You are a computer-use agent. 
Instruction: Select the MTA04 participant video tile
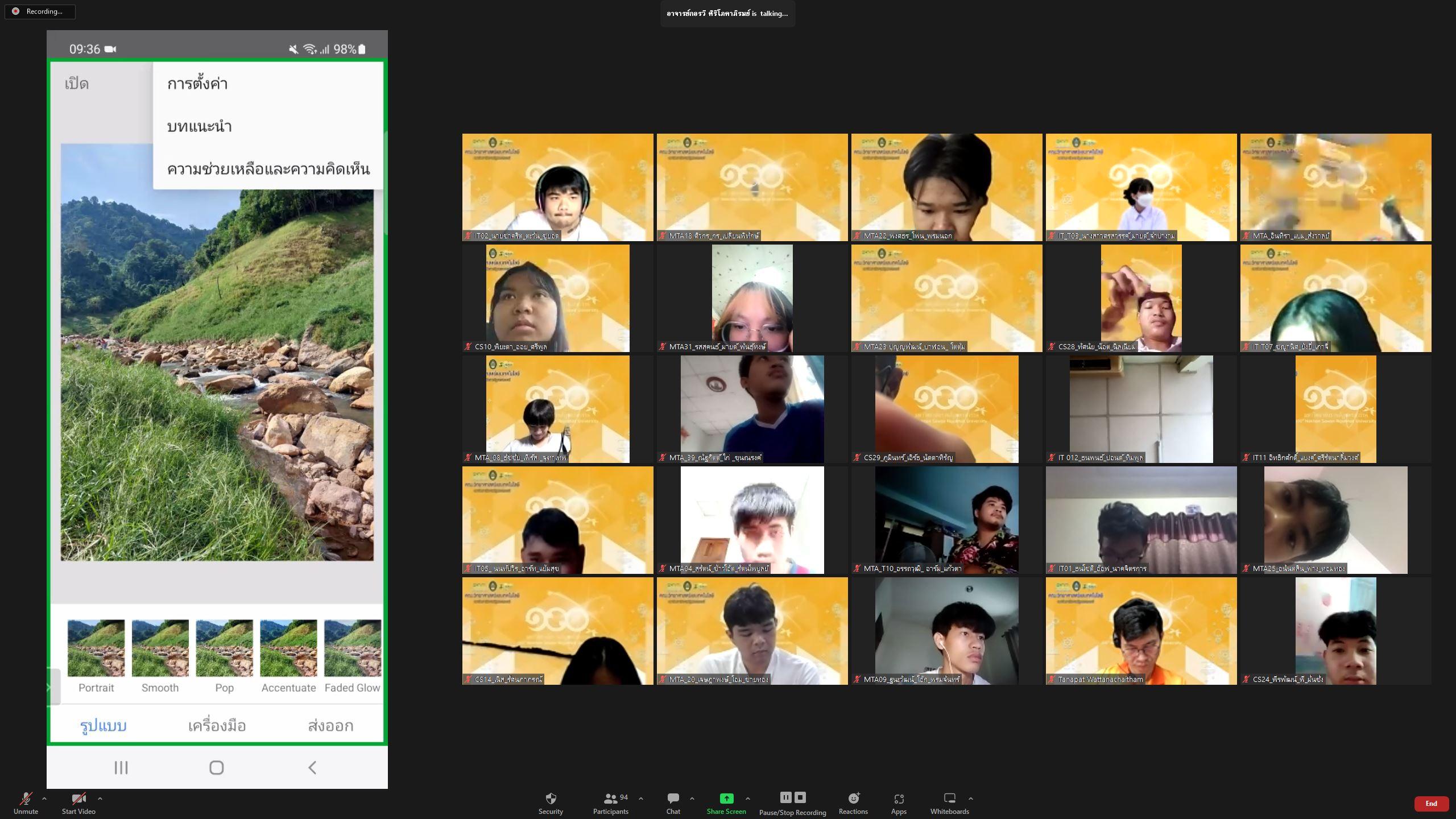click(752, 520)
